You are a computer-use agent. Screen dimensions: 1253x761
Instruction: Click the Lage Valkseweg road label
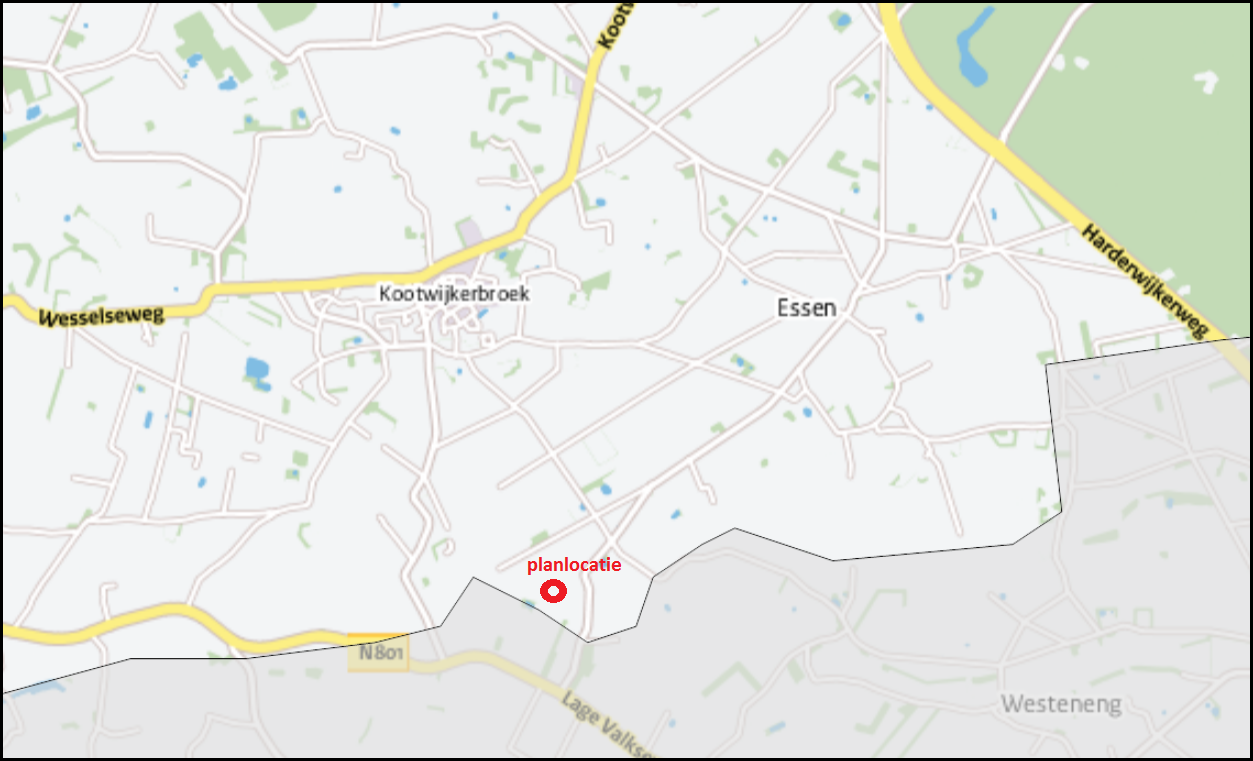click(608, 727)
